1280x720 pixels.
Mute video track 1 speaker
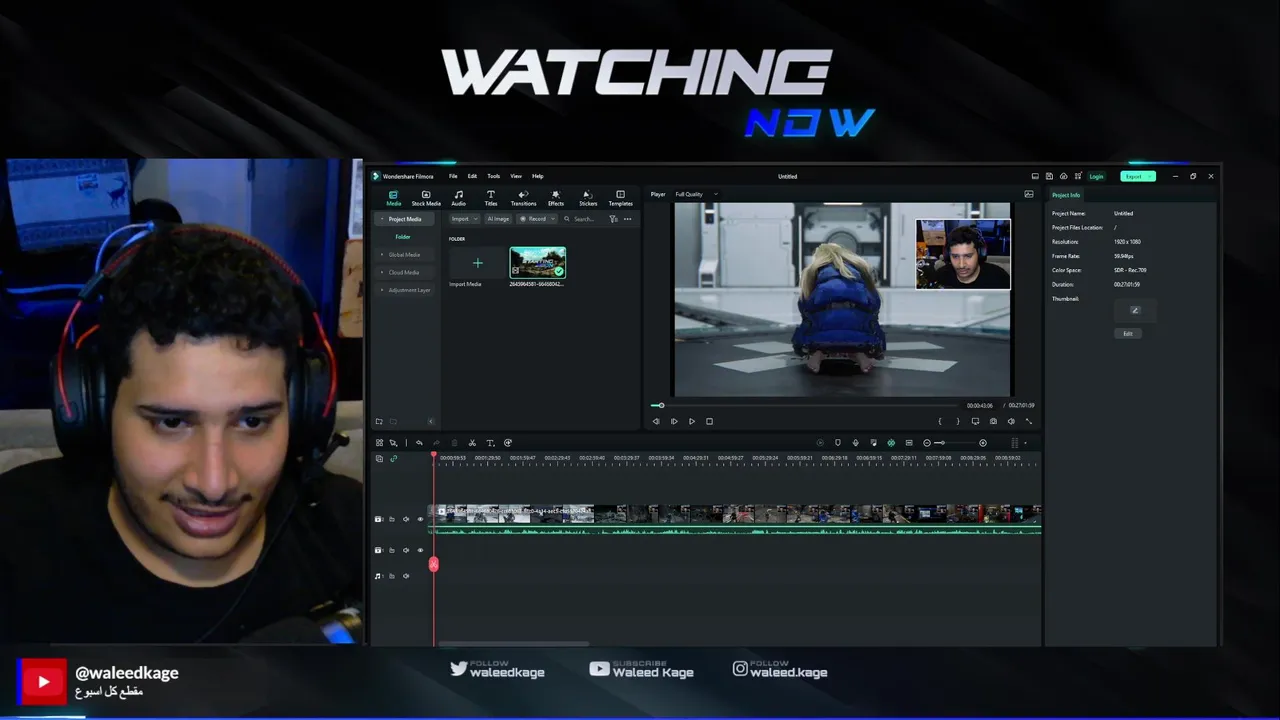(x=406, y=550)
